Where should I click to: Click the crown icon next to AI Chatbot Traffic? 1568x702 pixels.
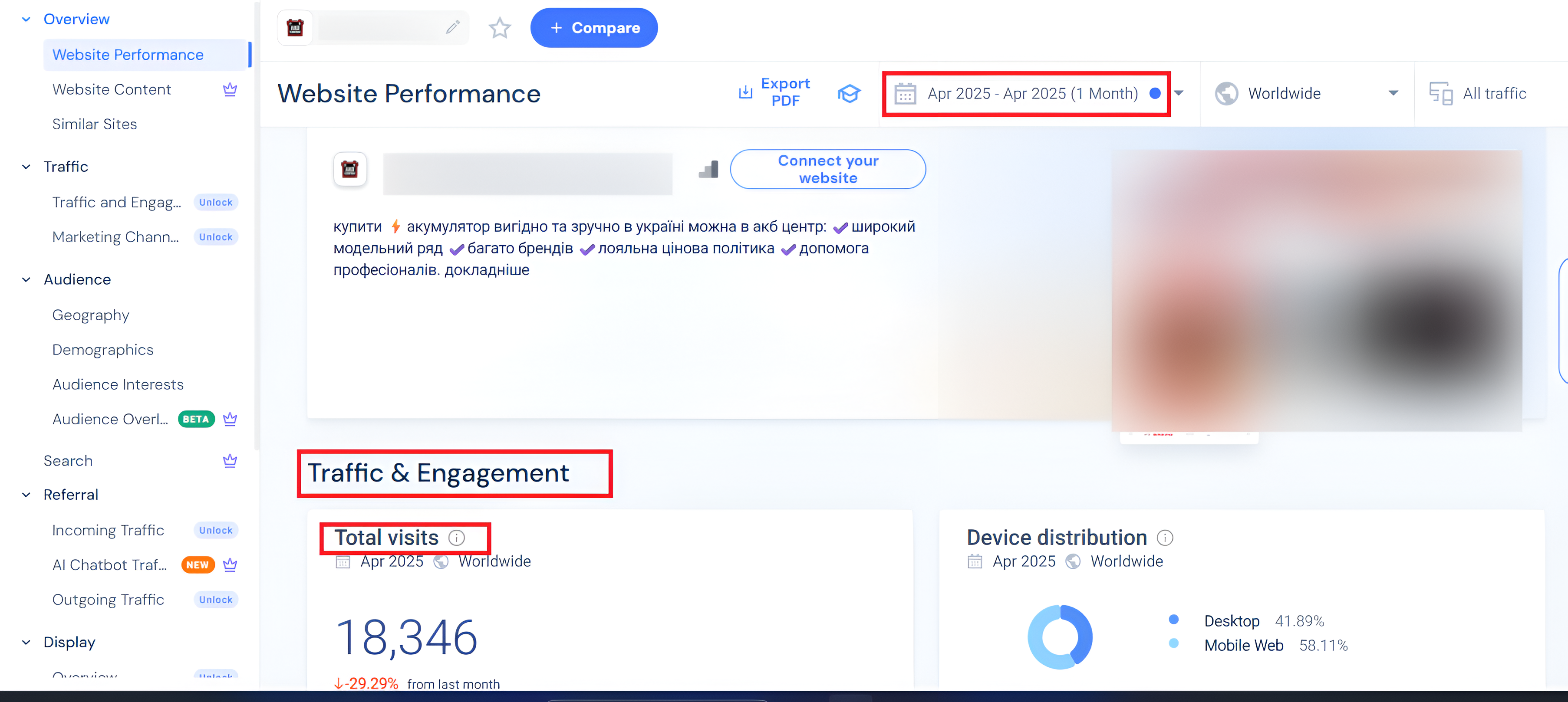tap(230, 564)
